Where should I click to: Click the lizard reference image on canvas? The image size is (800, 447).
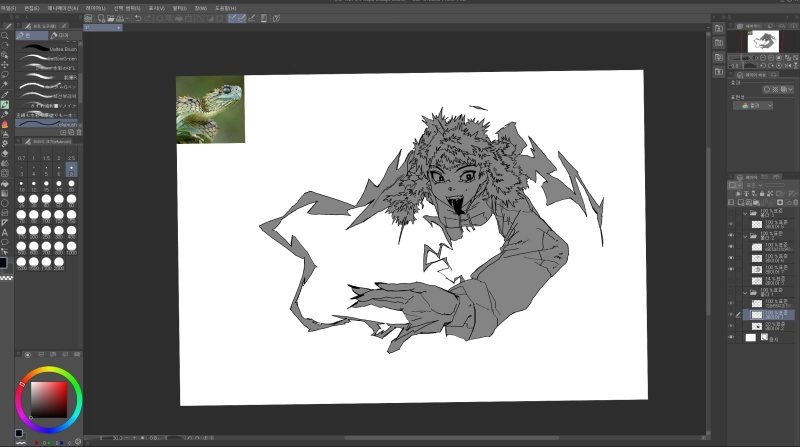tap(210, 110)
